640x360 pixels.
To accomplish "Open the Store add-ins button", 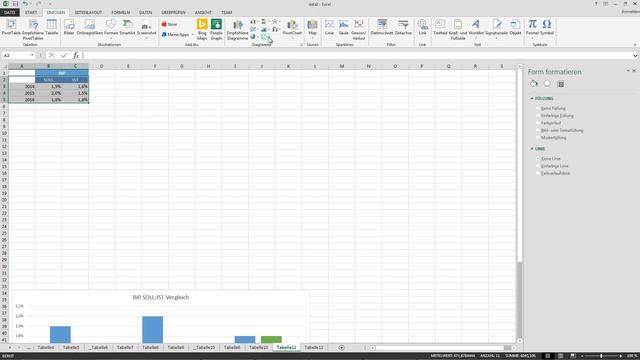I will (x=169, y=24).
